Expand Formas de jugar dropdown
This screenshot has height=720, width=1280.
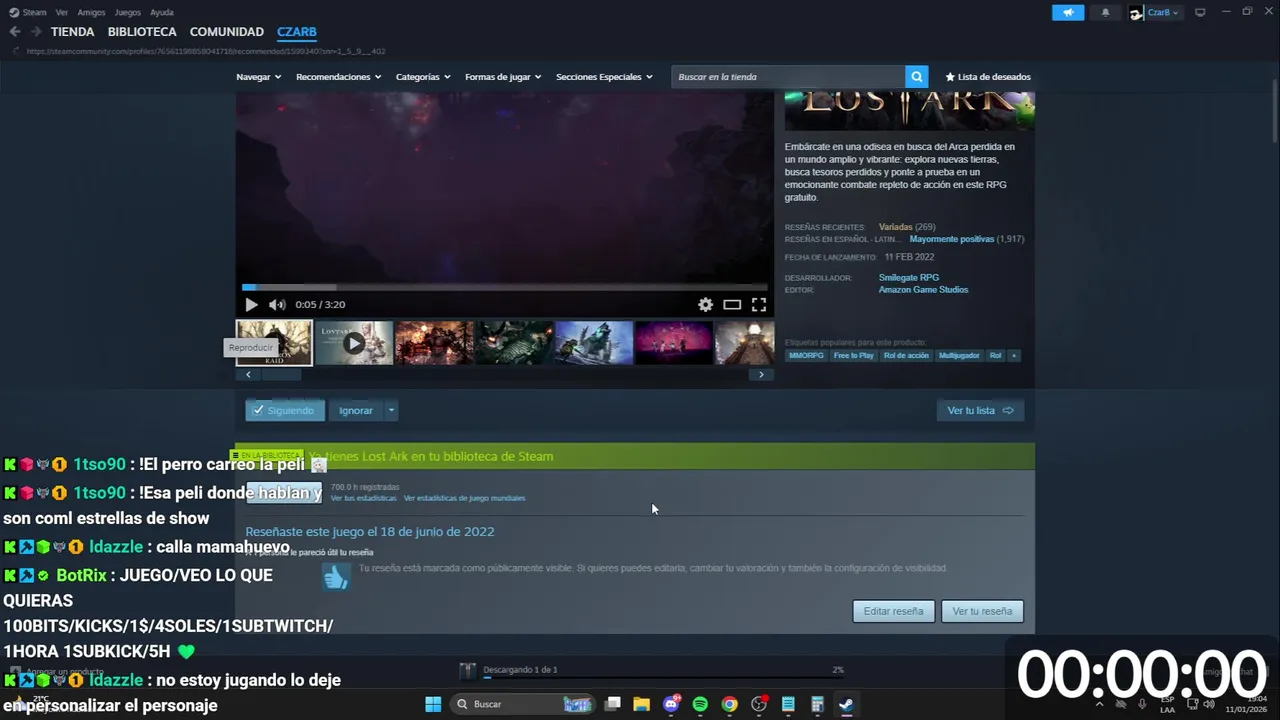click(x=503, y=77)
